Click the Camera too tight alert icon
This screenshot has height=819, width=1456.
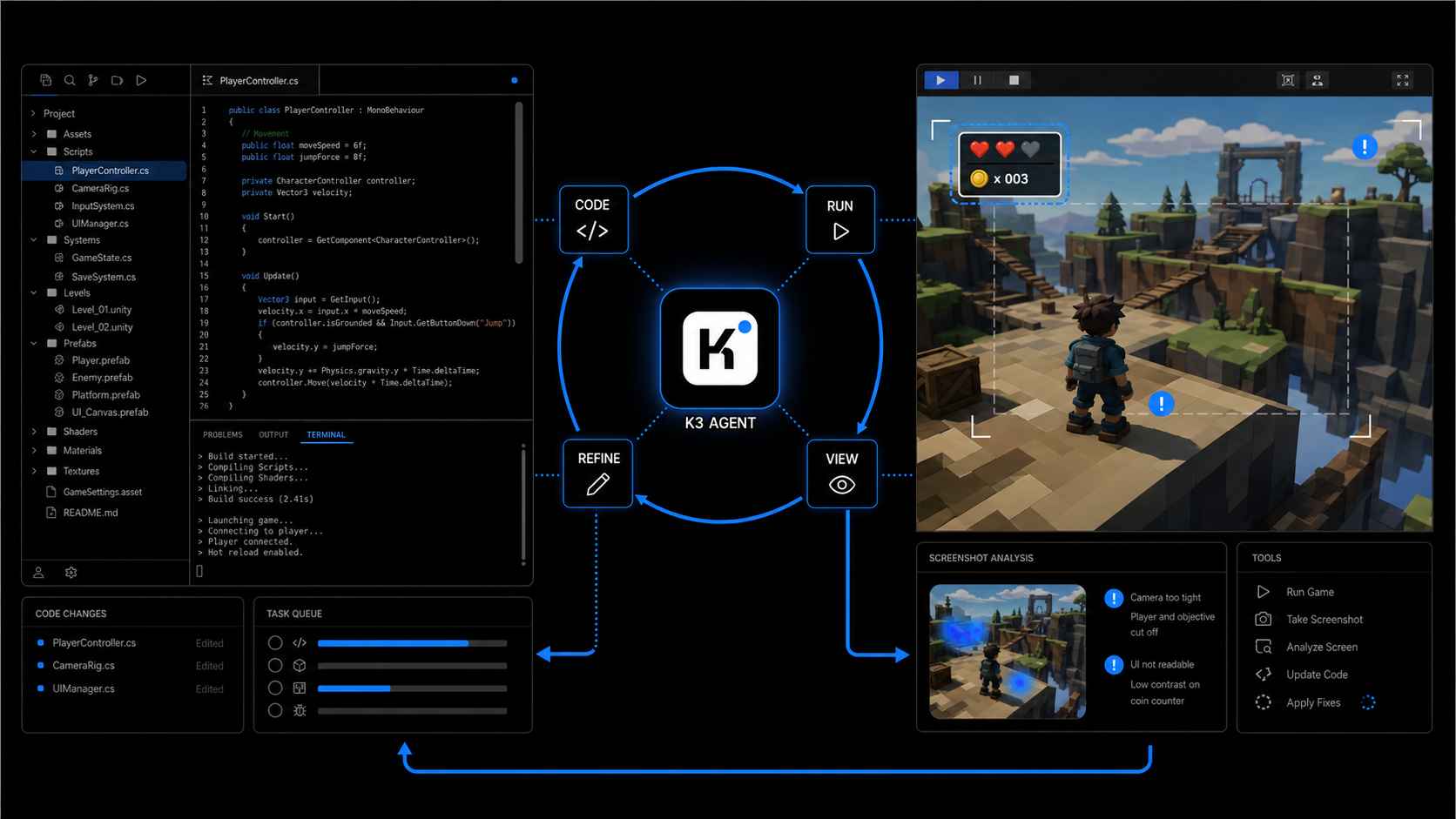(x=1114, y=598)
